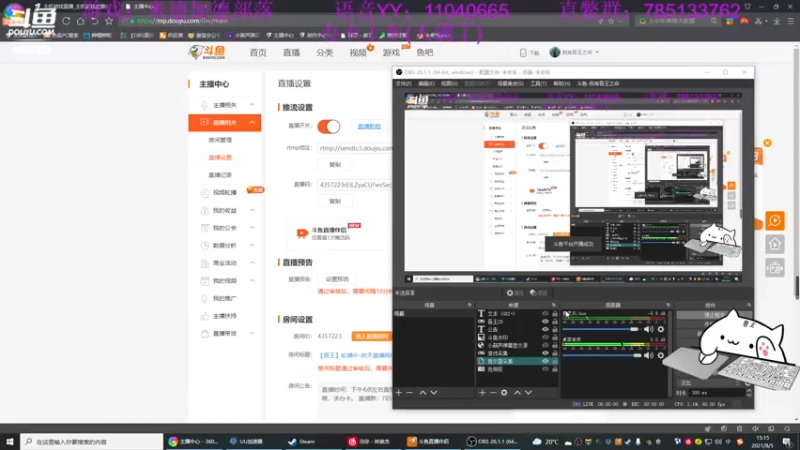Open the user account dropdown in Douyu header

click(574, 52)
